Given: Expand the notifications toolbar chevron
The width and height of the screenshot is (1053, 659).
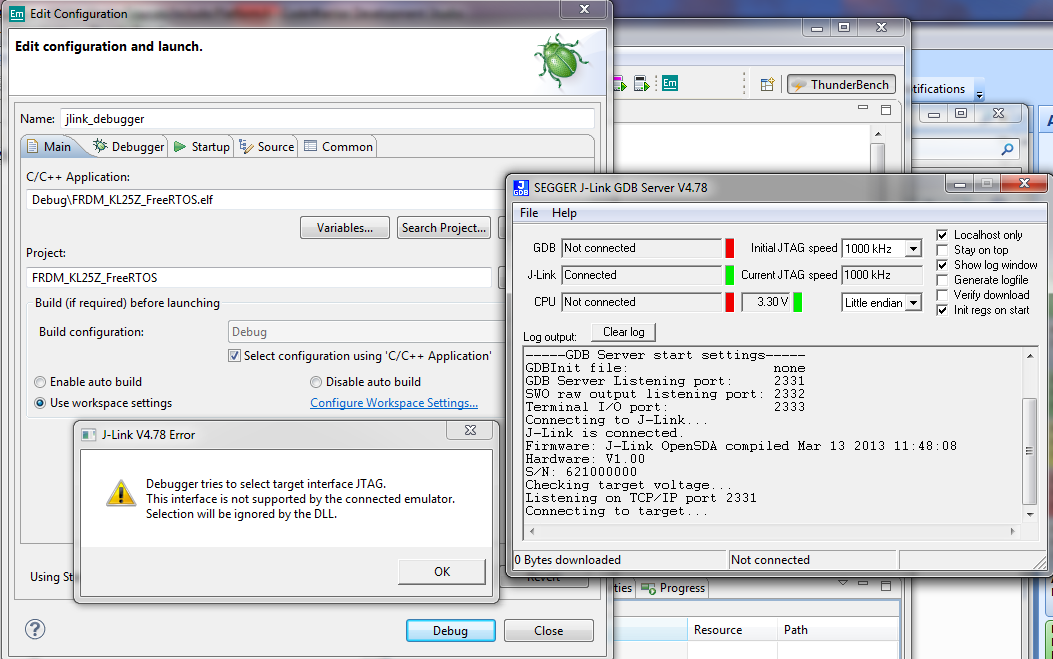Looking at the screenshot, I should (x=979, y=95).
